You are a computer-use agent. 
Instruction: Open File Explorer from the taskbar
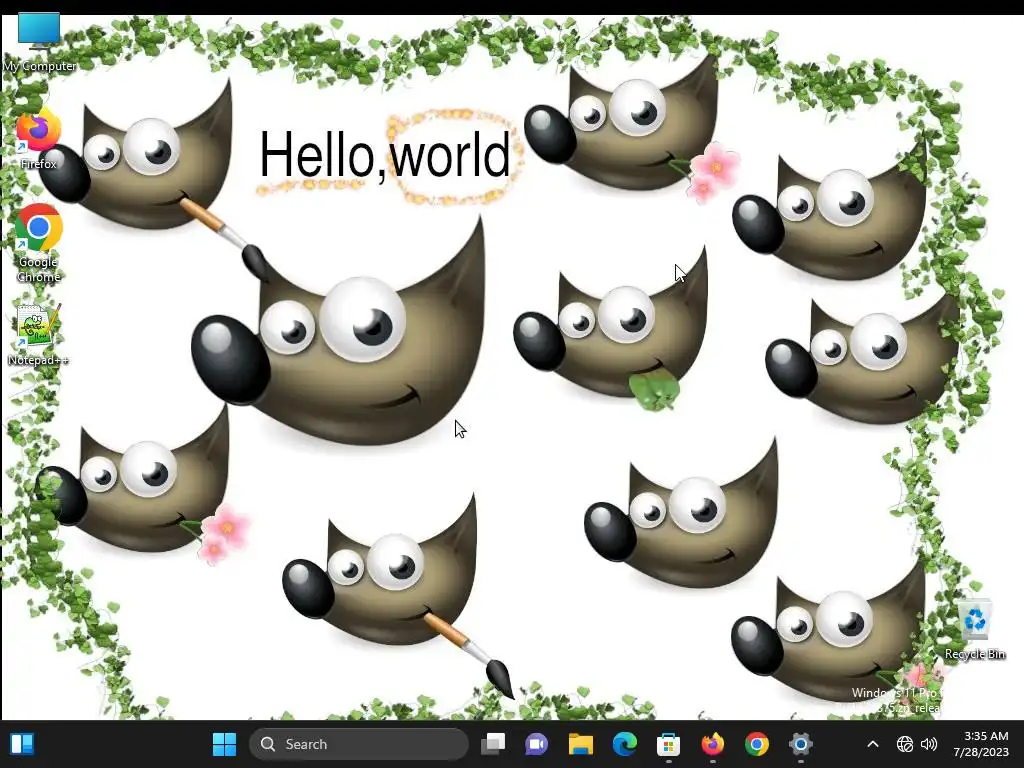(581, 744)
